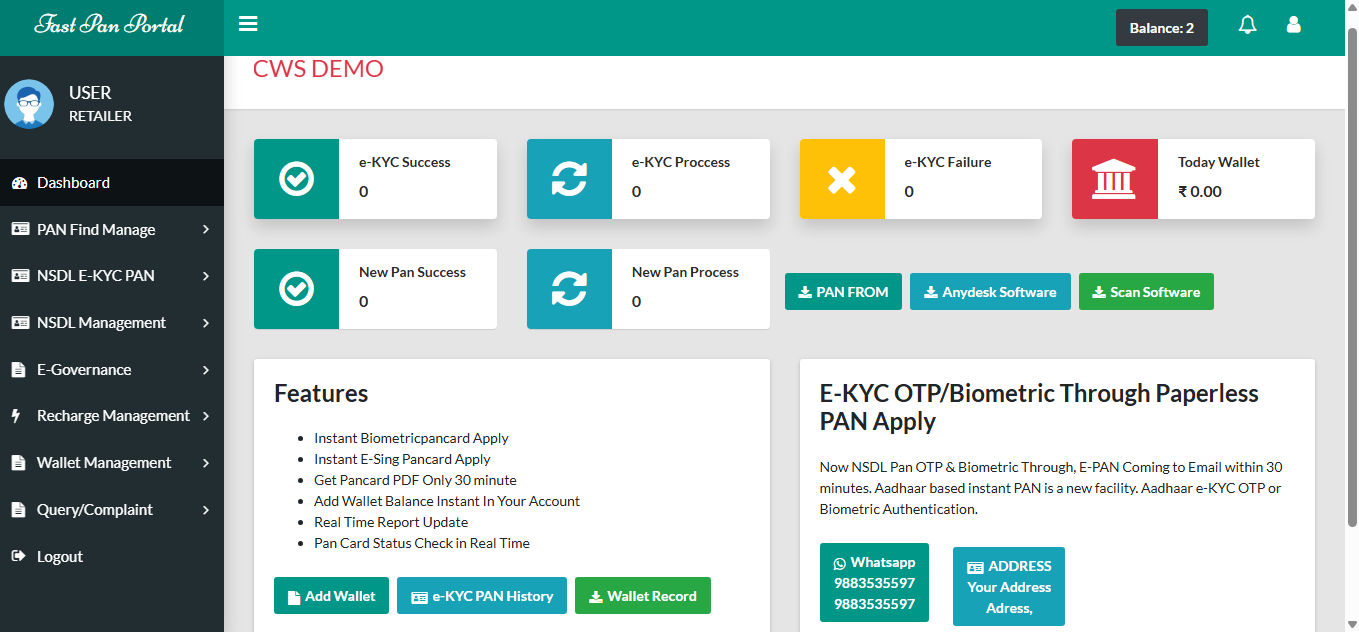Click the e-KYC Failure cross icon
This screenshot has width=1359, height=632.
(x=842, y=179)
